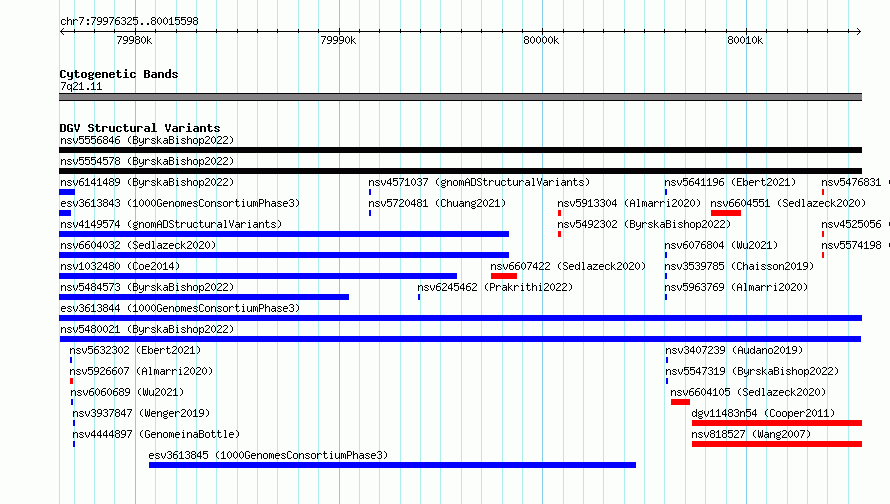890x504 pixels.
Task: Open nsv1032480 (Coe2014) variant
Action: 120,266
